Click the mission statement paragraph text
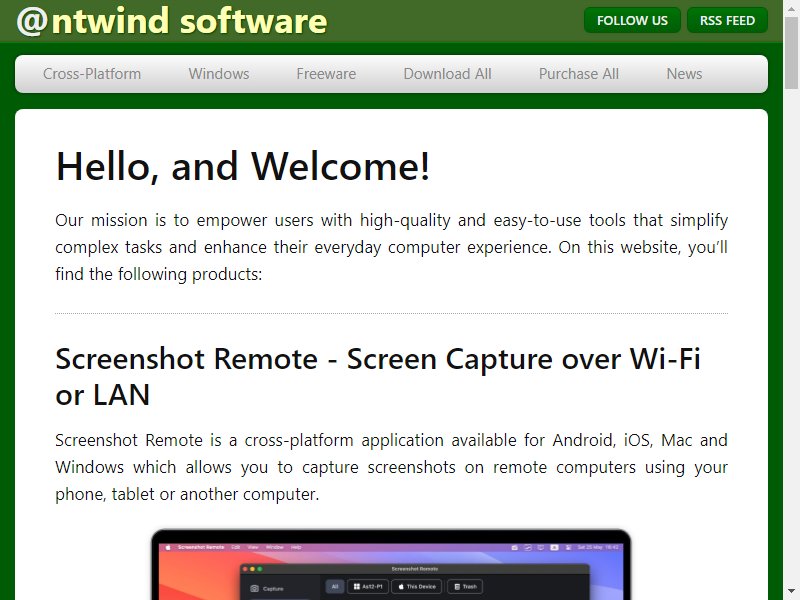 391,247
